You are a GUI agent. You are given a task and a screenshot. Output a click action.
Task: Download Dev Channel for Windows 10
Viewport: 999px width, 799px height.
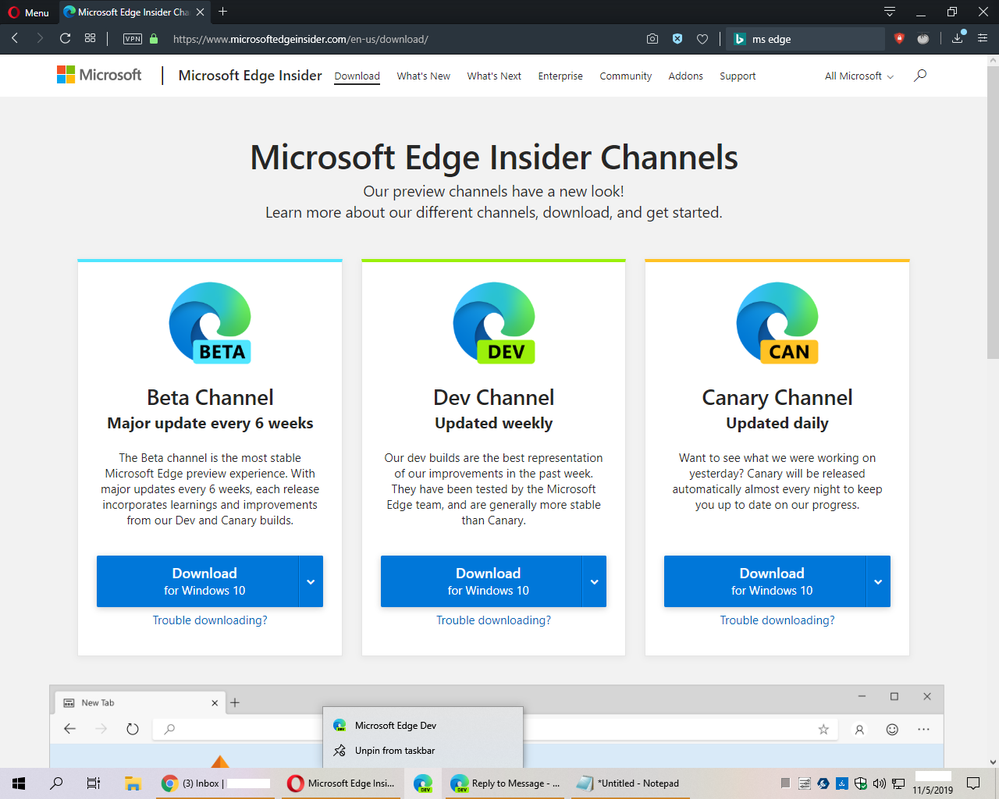pos(481,581)
